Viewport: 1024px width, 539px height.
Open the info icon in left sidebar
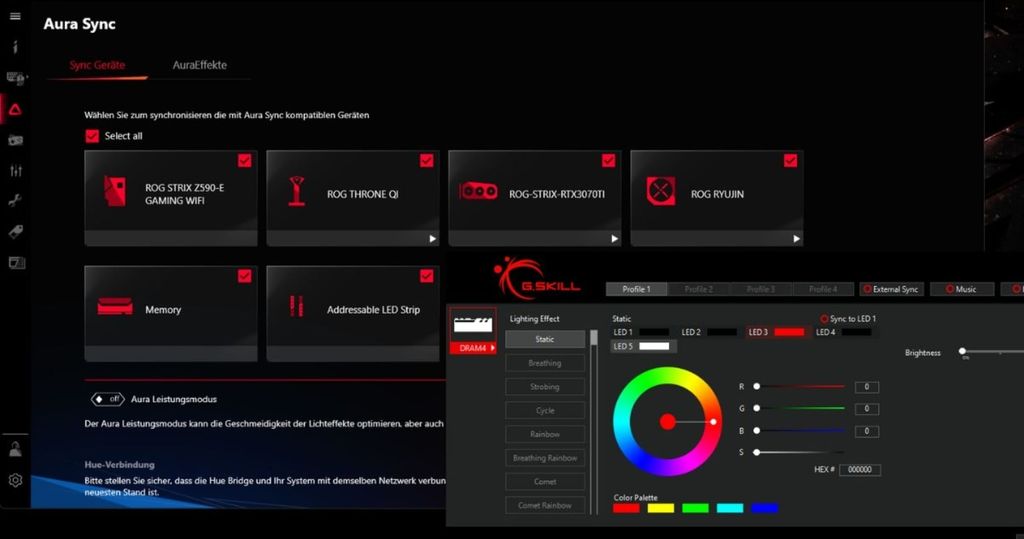pyautogui.click(x=15, y=47)
